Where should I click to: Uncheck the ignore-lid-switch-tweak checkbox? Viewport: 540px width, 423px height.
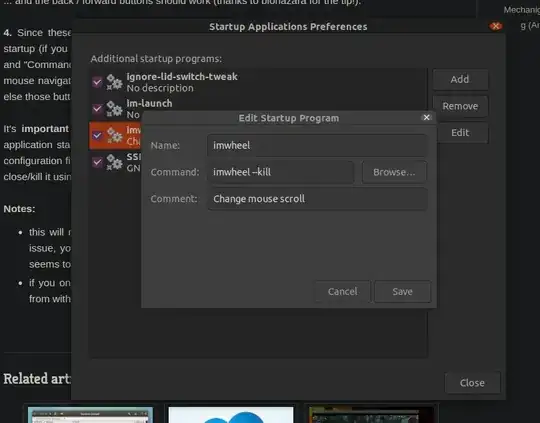[x=97, y=82]
